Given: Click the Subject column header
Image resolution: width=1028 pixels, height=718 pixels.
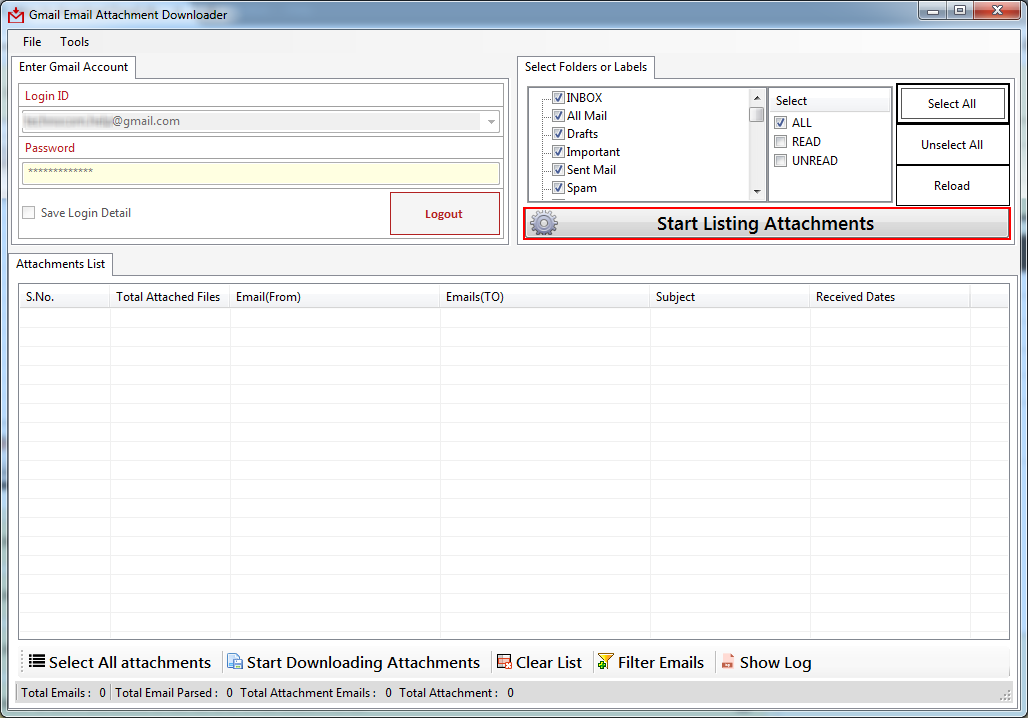Looking at the screenshot, I should 730,297.
